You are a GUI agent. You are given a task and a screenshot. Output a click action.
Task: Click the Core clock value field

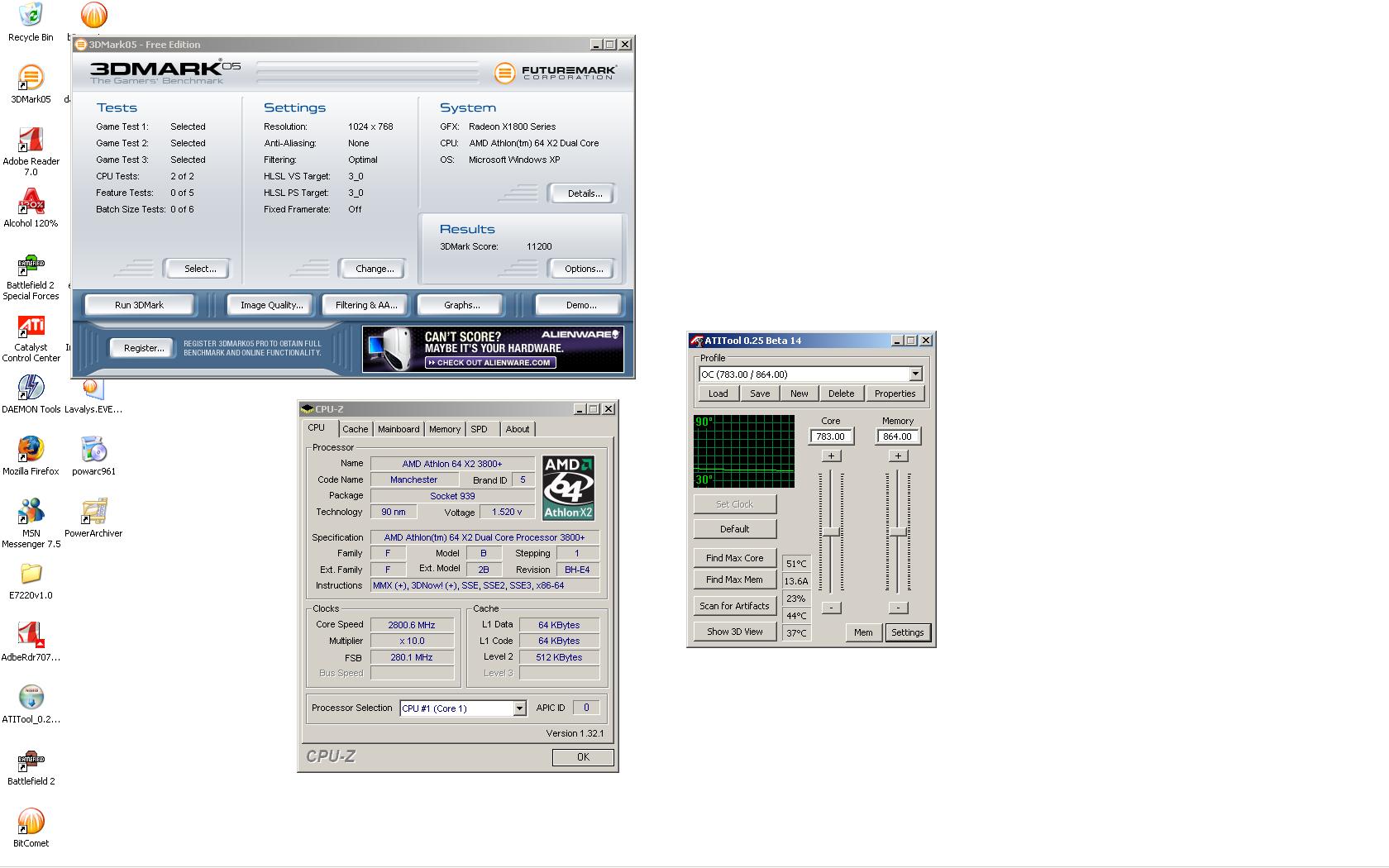point(830,436)
